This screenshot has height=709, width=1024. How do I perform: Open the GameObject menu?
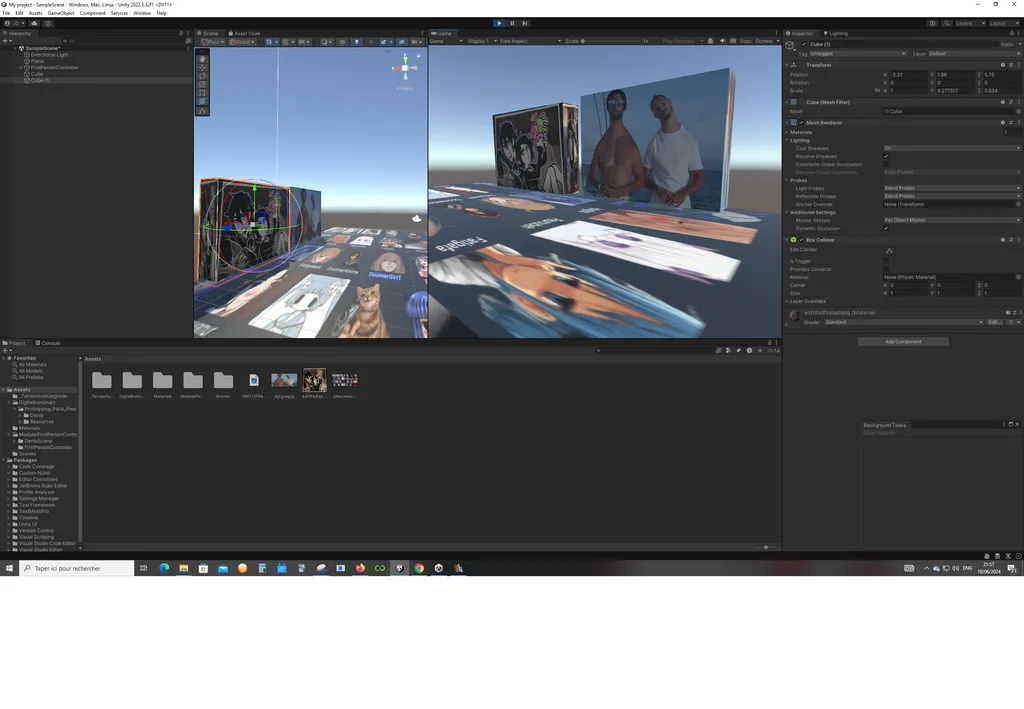[x=61, y=13]
